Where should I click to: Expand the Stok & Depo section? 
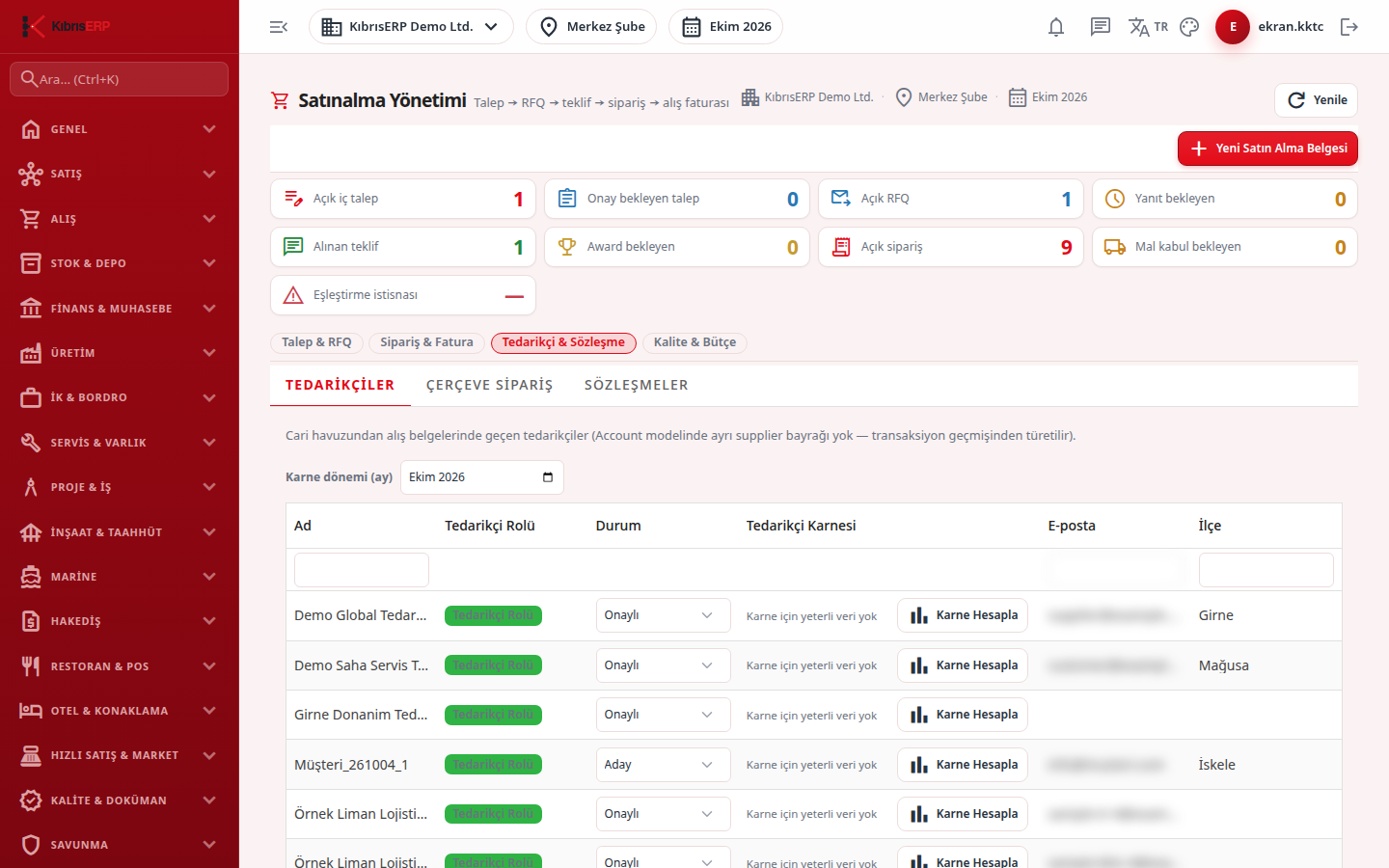click(x=120, y=263)
